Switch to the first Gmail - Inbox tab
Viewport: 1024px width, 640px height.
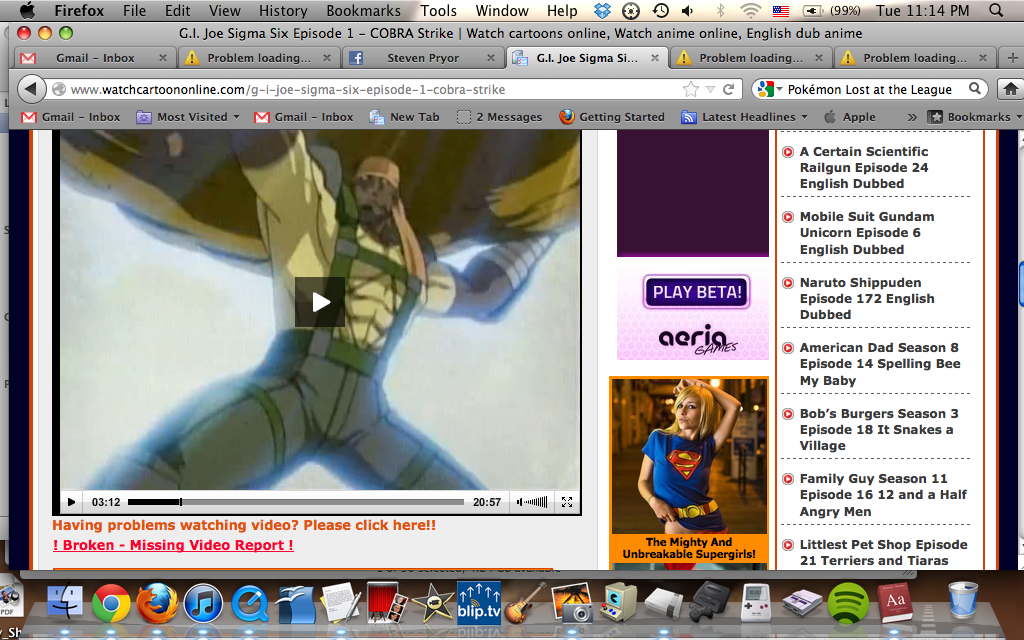(x=94, y=57)
